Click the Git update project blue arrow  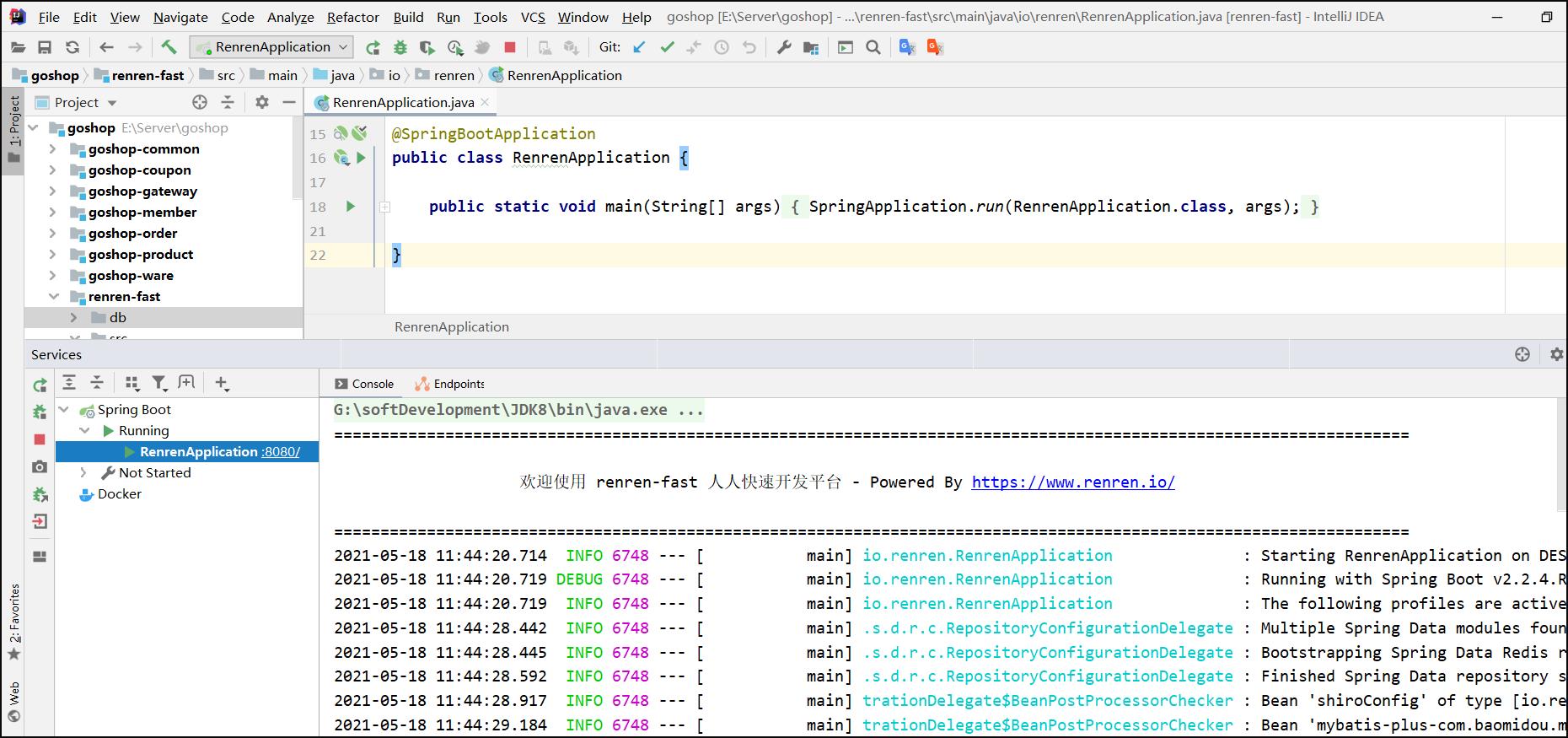[x=640, y=47]
